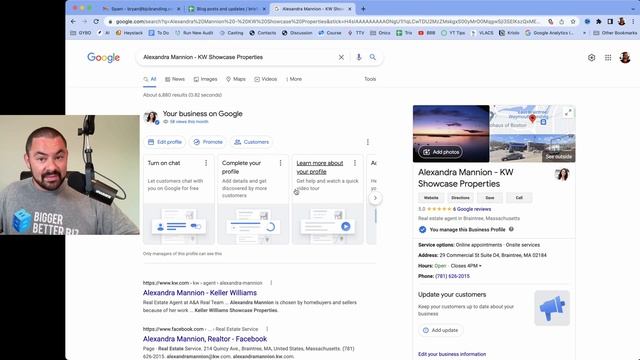Open more options for kw.com result

tap(271, 283)
